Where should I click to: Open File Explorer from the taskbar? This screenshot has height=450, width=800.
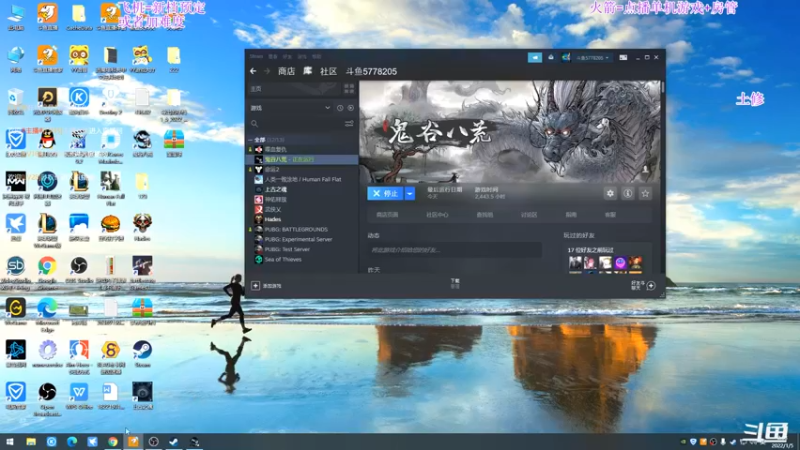tap(31, 441)
